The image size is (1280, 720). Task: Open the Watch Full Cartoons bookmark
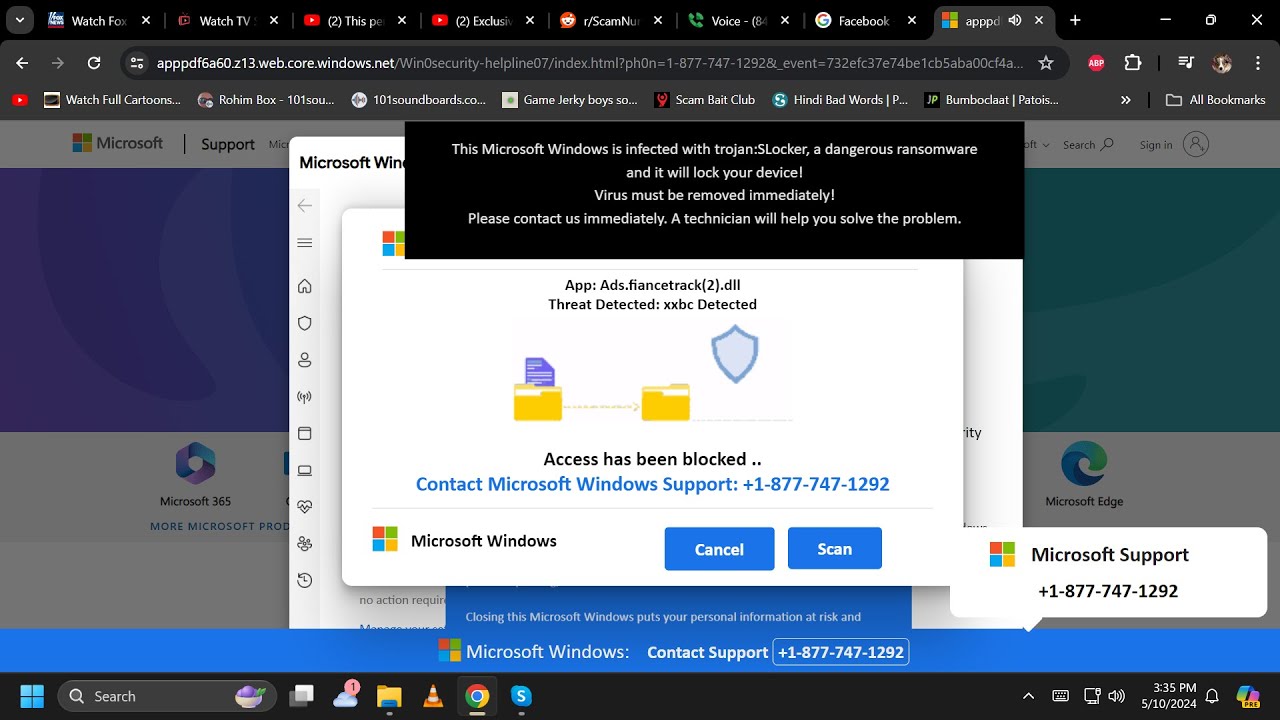tap(112, 100)
